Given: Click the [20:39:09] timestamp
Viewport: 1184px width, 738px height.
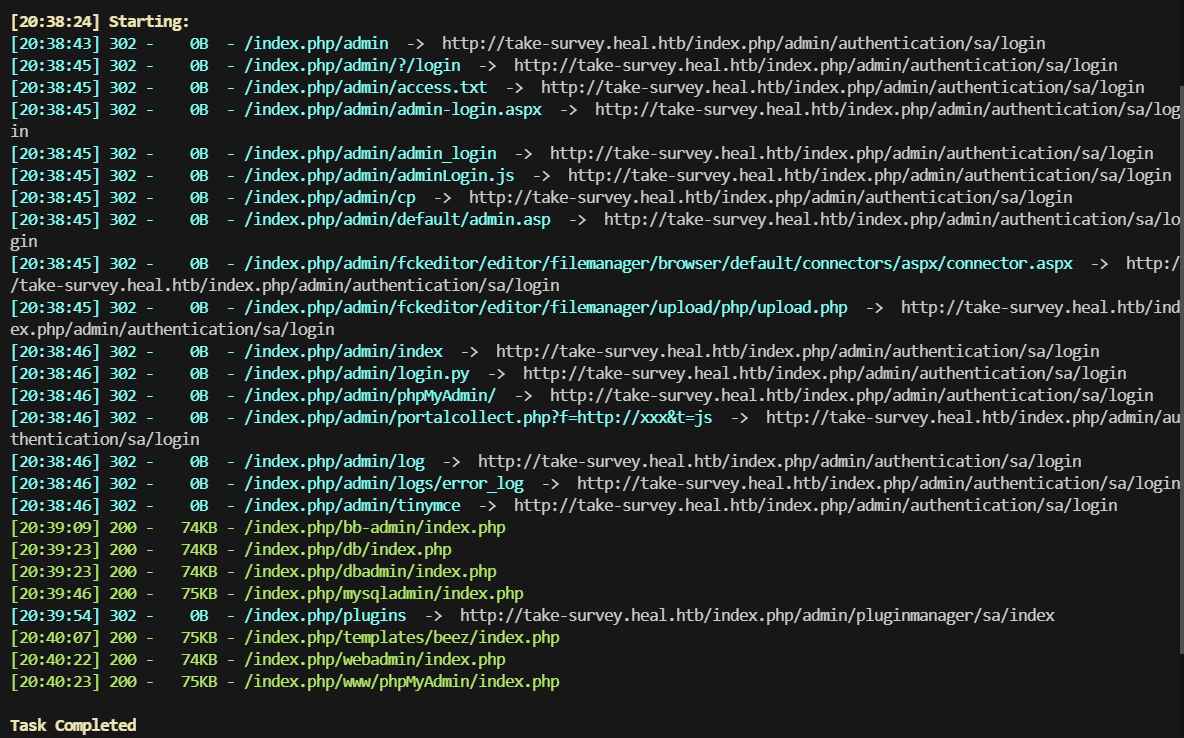Looking at the screenshot, I should point(55,527).
